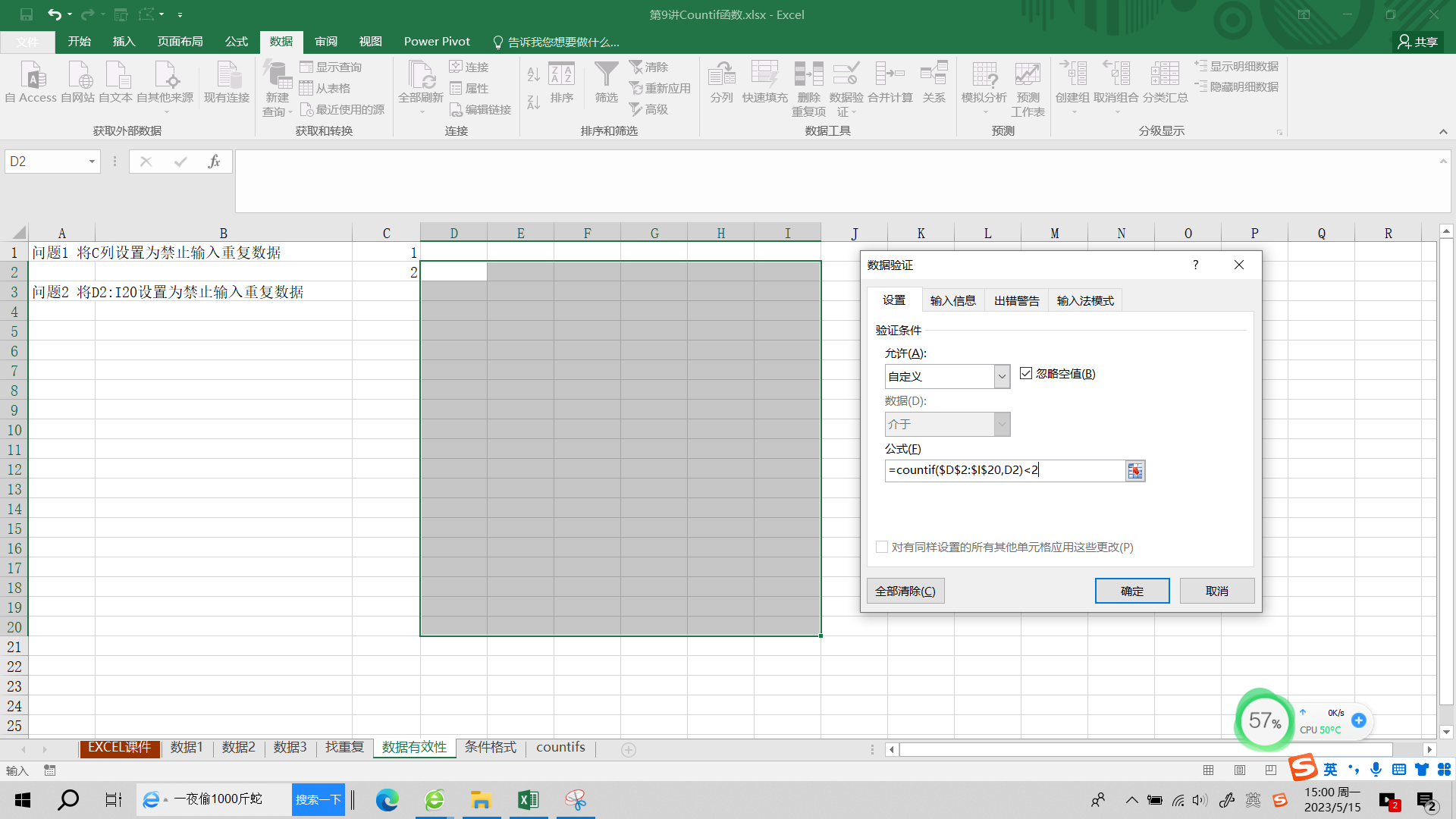This screenshot has width=1456, height=819.
Task: Click the Clear All (全部清除) button
Action: click(x=905, y=591)
